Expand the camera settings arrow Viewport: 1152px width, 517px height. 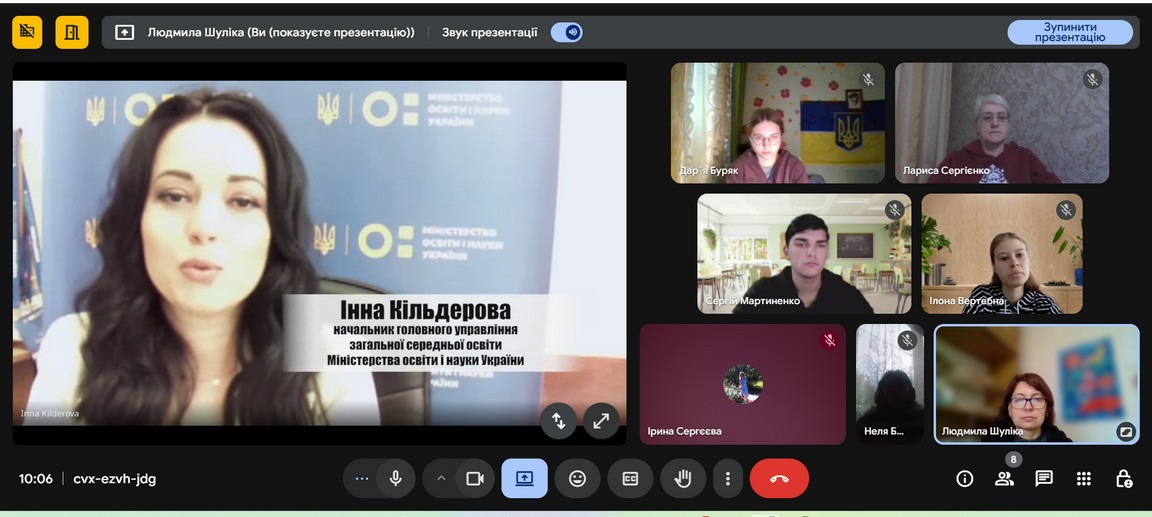click(x=441, y=479)
